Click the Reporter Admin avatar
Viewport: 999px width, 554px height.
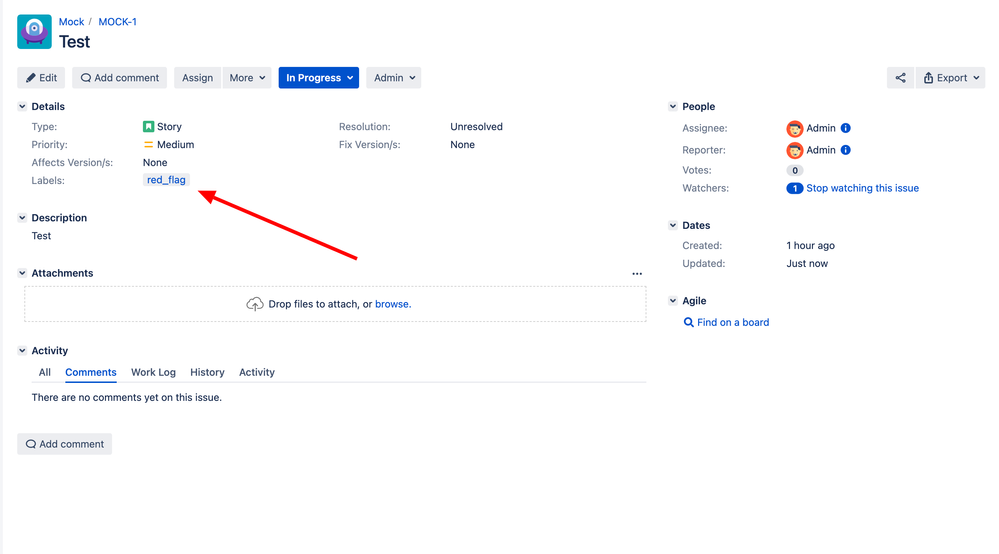[794, 150]
